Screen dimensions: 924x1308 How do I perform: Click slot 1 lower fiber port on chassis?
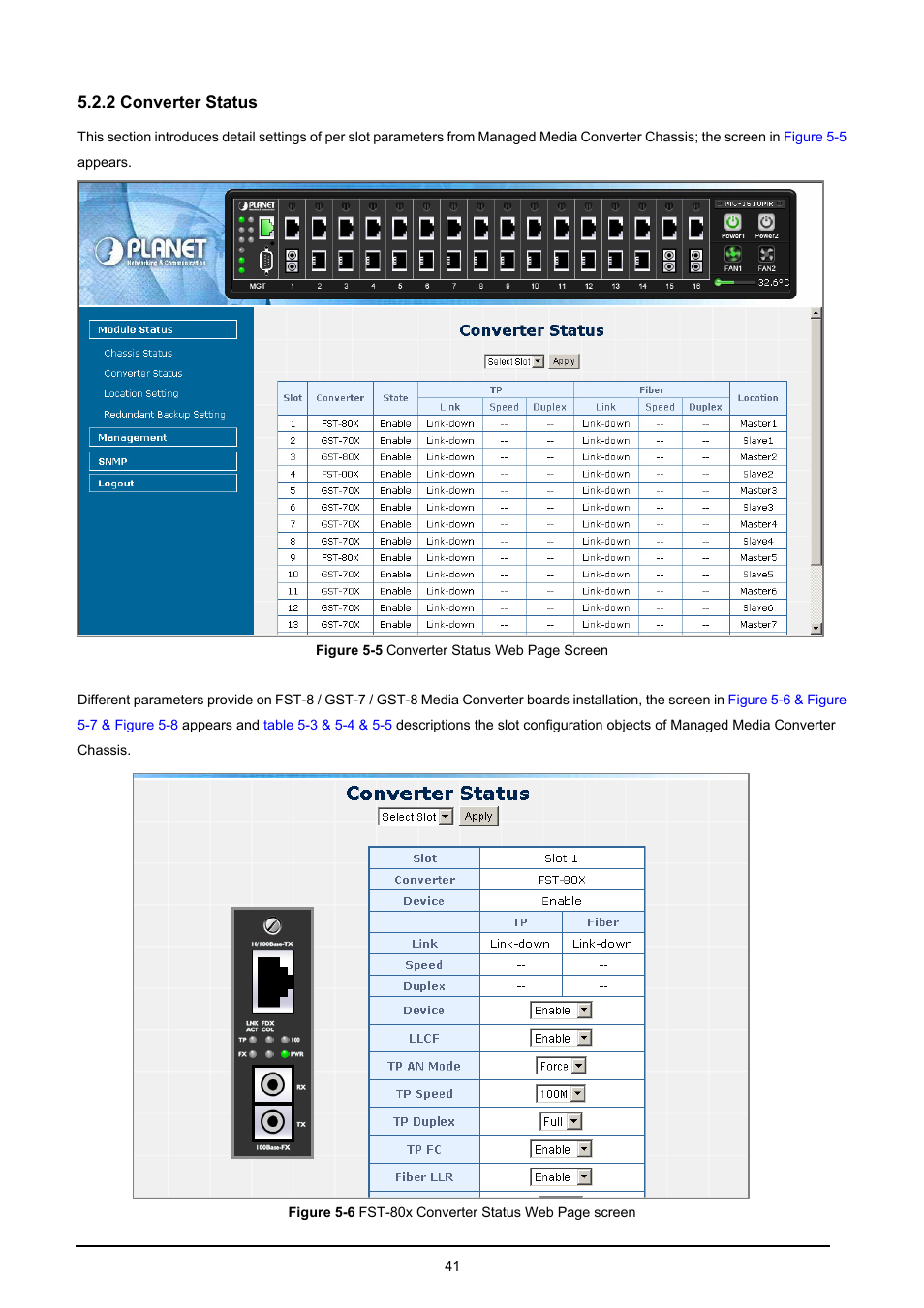(292, 260)
